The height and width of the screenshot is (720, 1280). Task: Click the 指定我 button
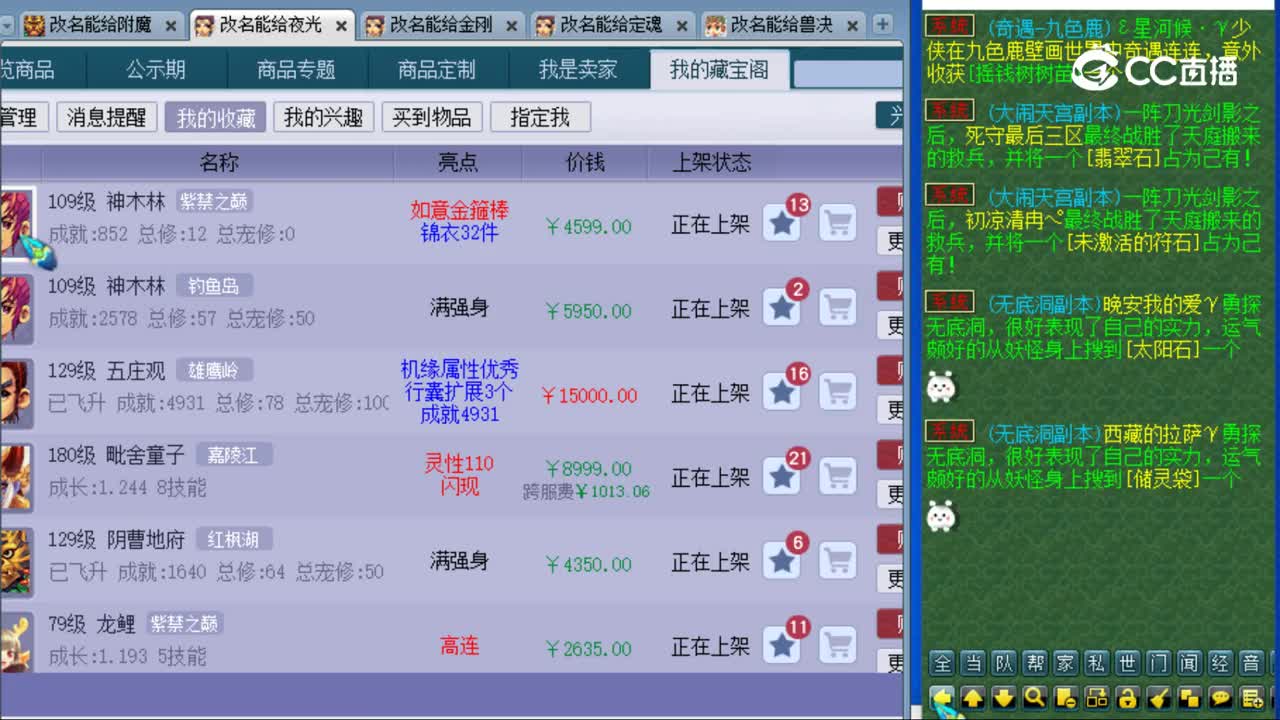point(540,117)
